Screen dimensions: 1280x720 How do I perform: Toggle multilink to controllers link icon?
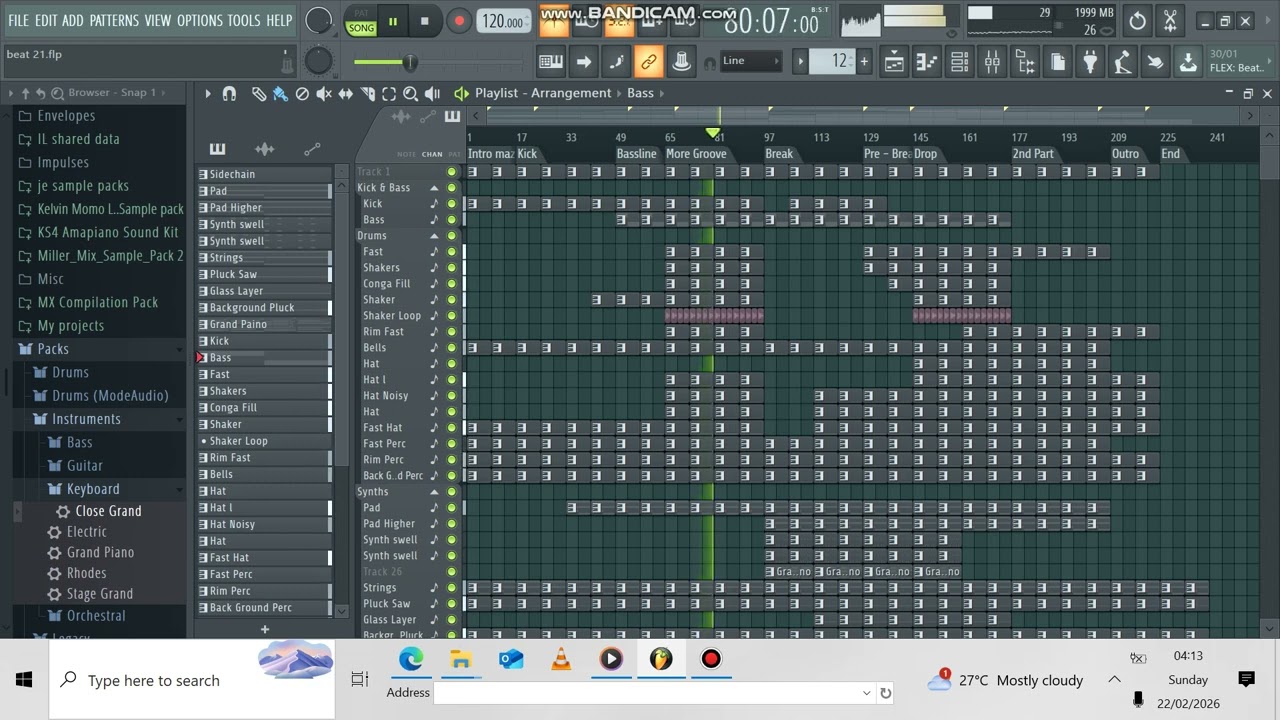648,62
